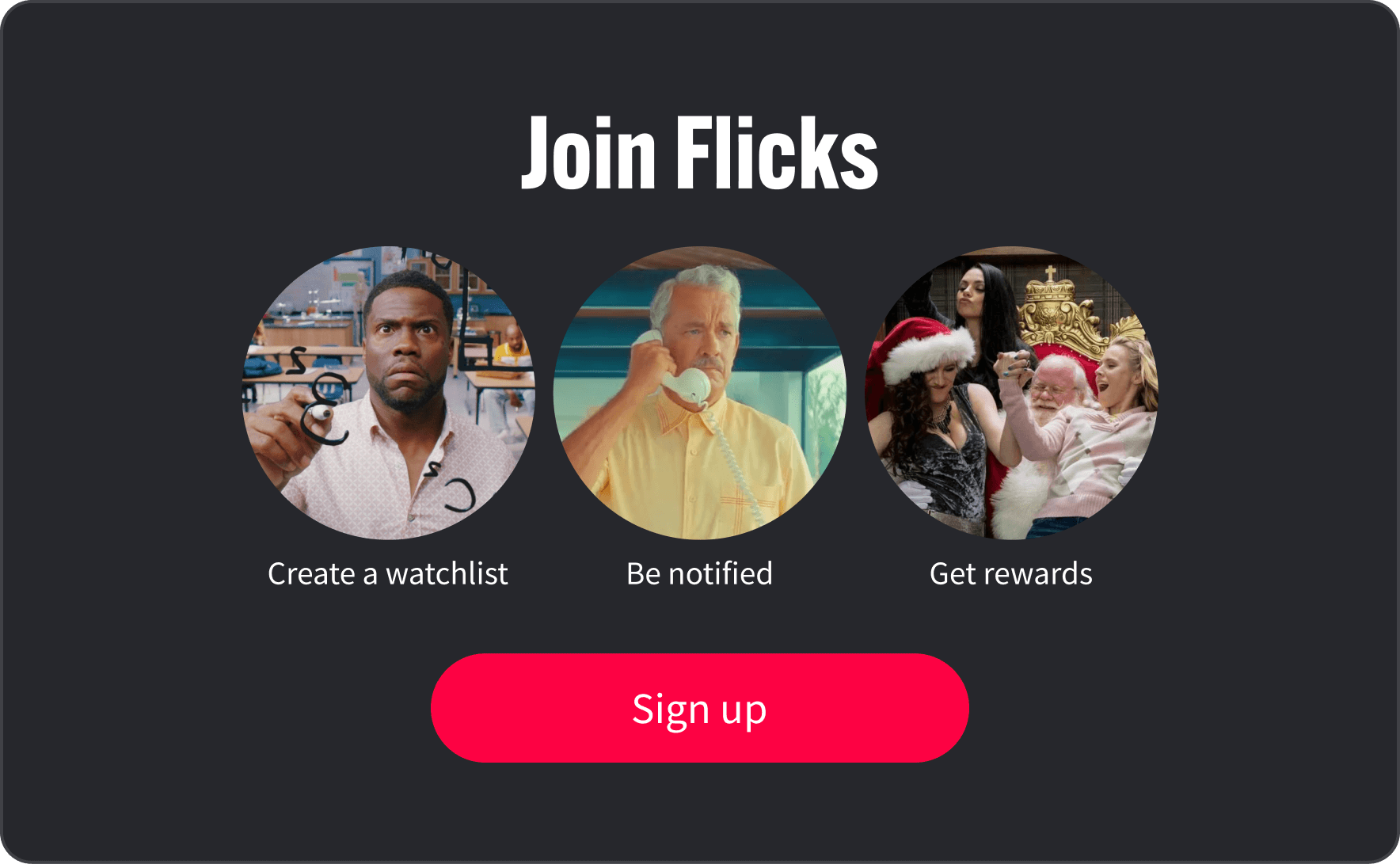The height and width of the screenshot is (864, 1400).
Task: Click the Create a watchlist caption
Action: (x=388, y=573)
